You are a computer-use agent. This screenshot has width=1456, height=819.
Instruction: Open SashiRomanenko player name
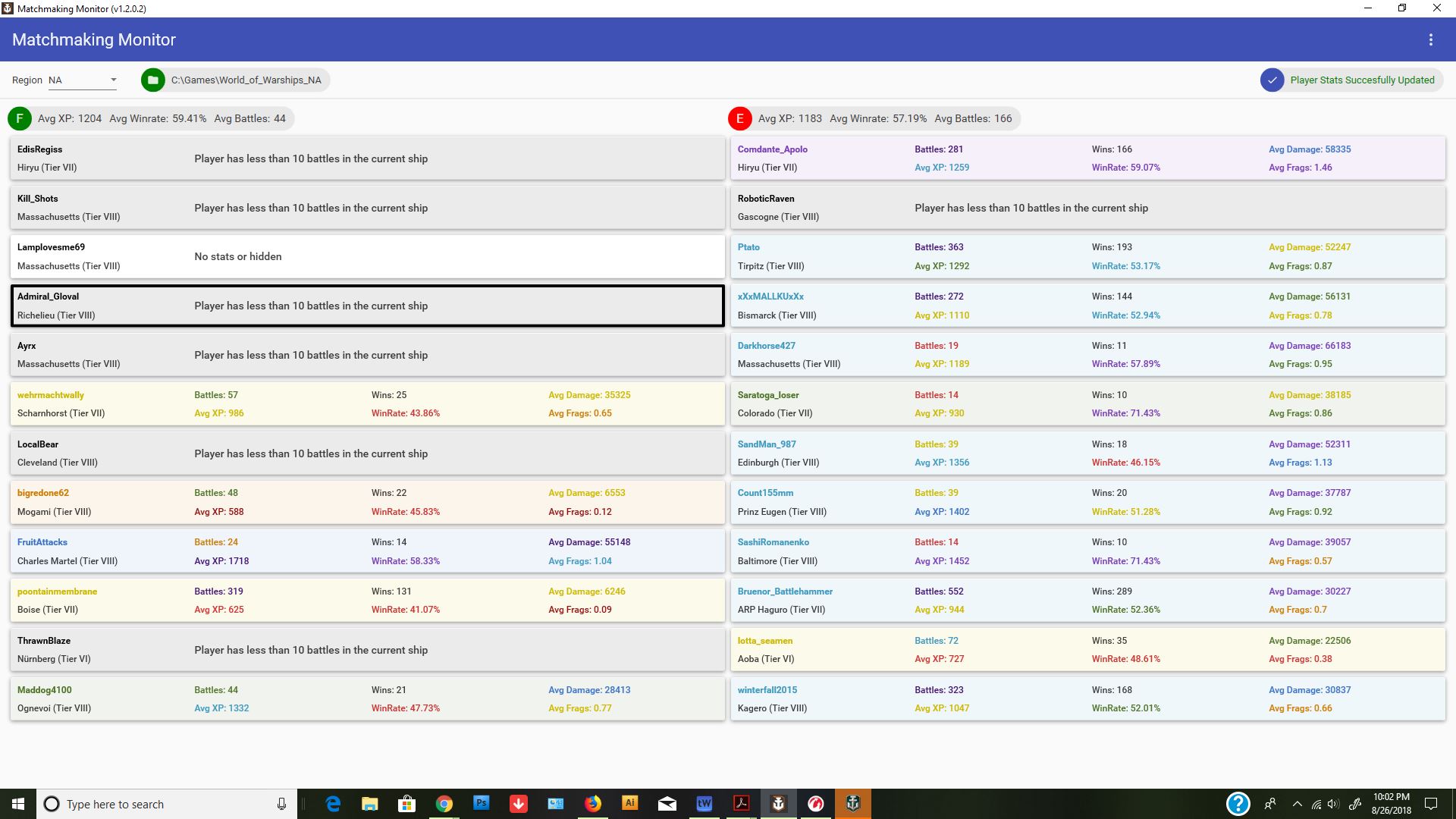pyautogui.click(x=773, y=542)
